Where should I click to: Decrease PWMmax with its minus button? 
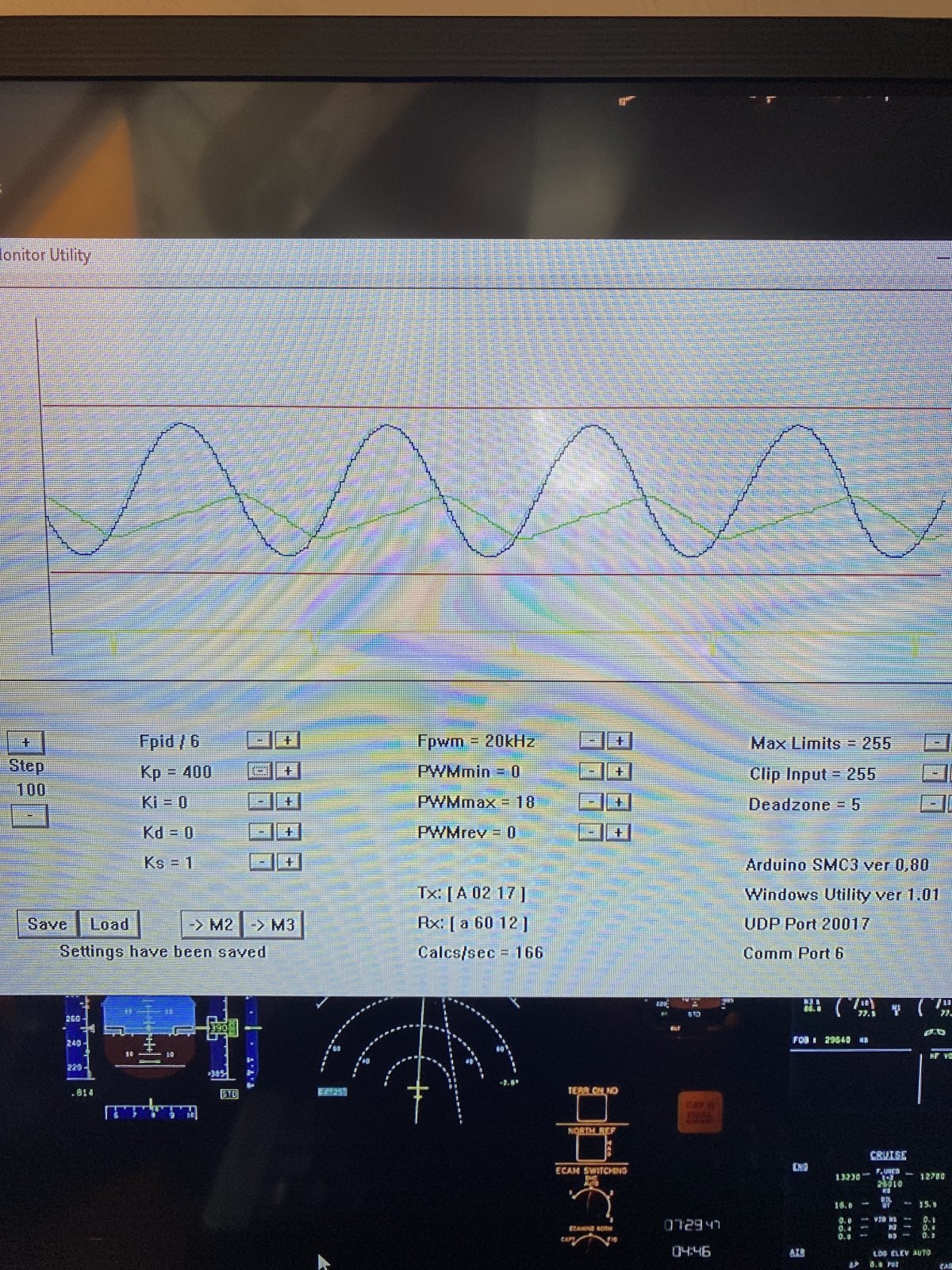coord(592,802)
